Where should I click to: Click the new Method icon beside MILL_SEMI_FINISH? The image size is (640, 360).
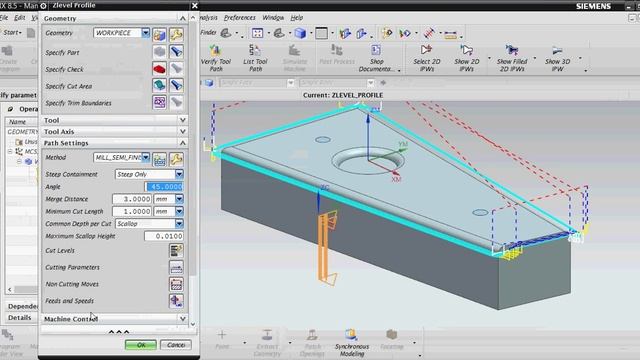(x=159, y=159)
